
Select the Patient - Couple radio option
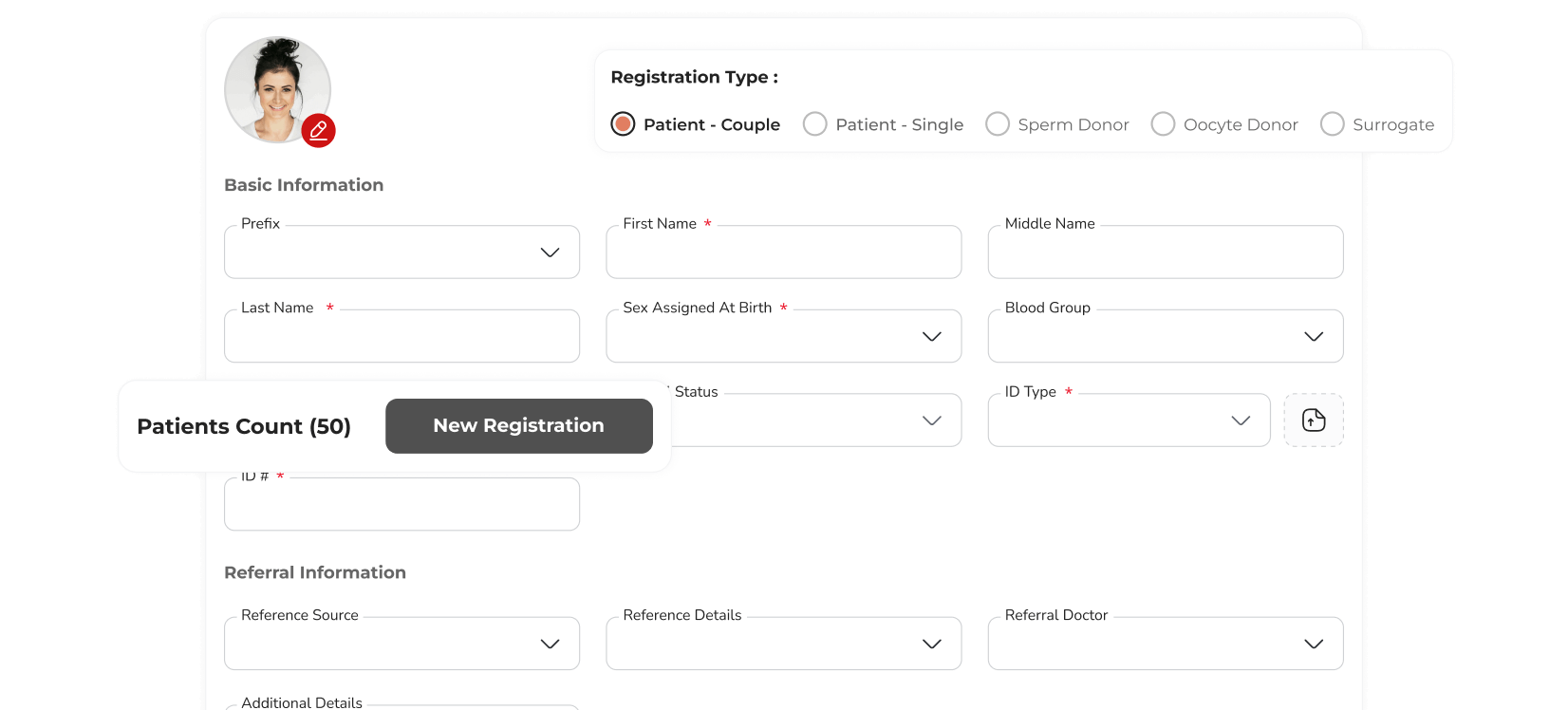click(623, 124)
